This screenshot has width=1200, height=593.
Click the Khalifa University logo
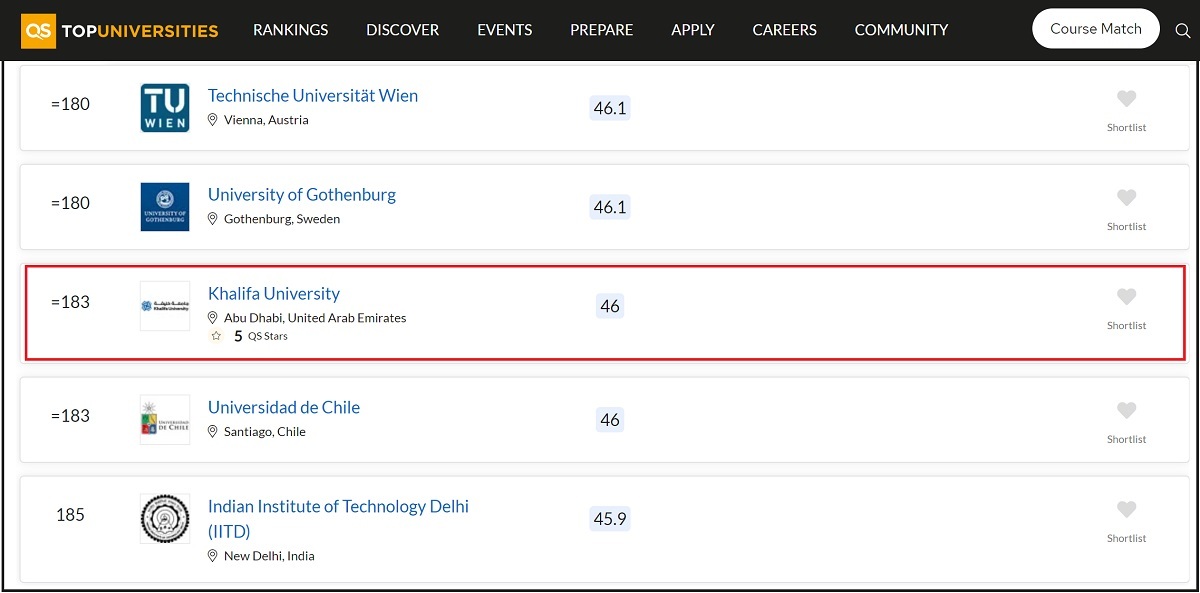tap(165, 306)
